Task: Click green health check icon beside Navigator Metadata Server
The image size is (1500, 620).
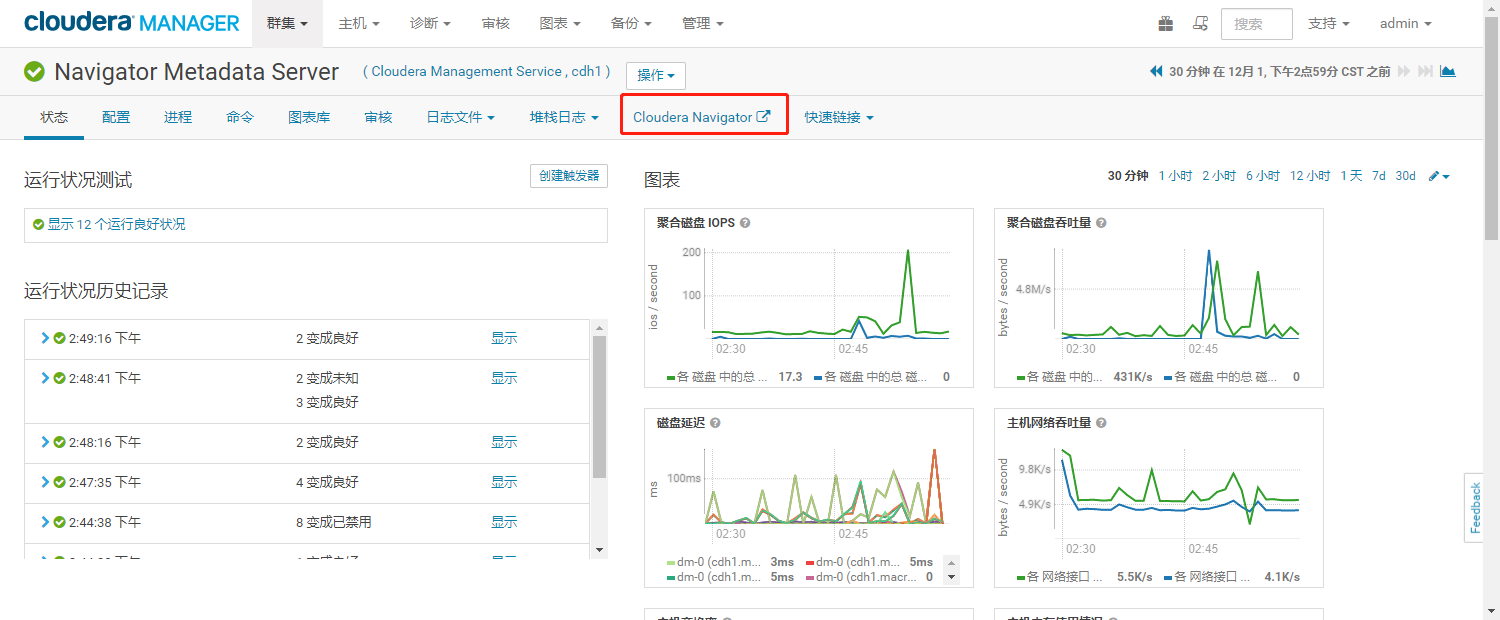Action: (35, 72)
